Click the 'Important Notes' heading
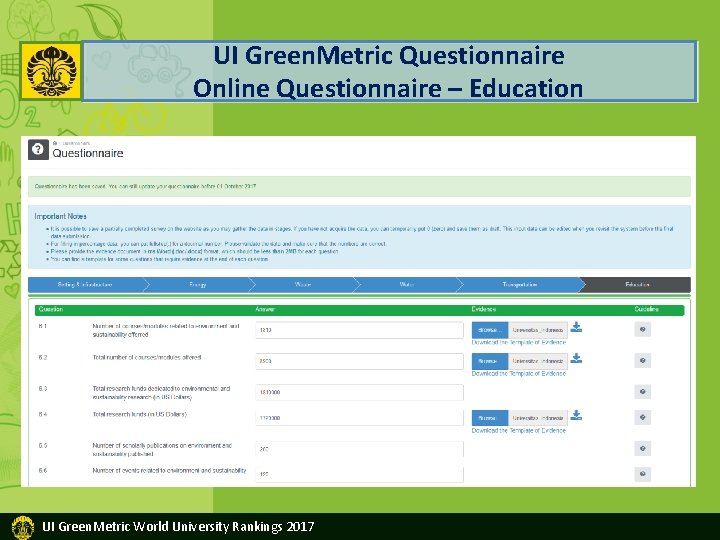The height and width of the screenshot is (540, 720). click(60, 216)
